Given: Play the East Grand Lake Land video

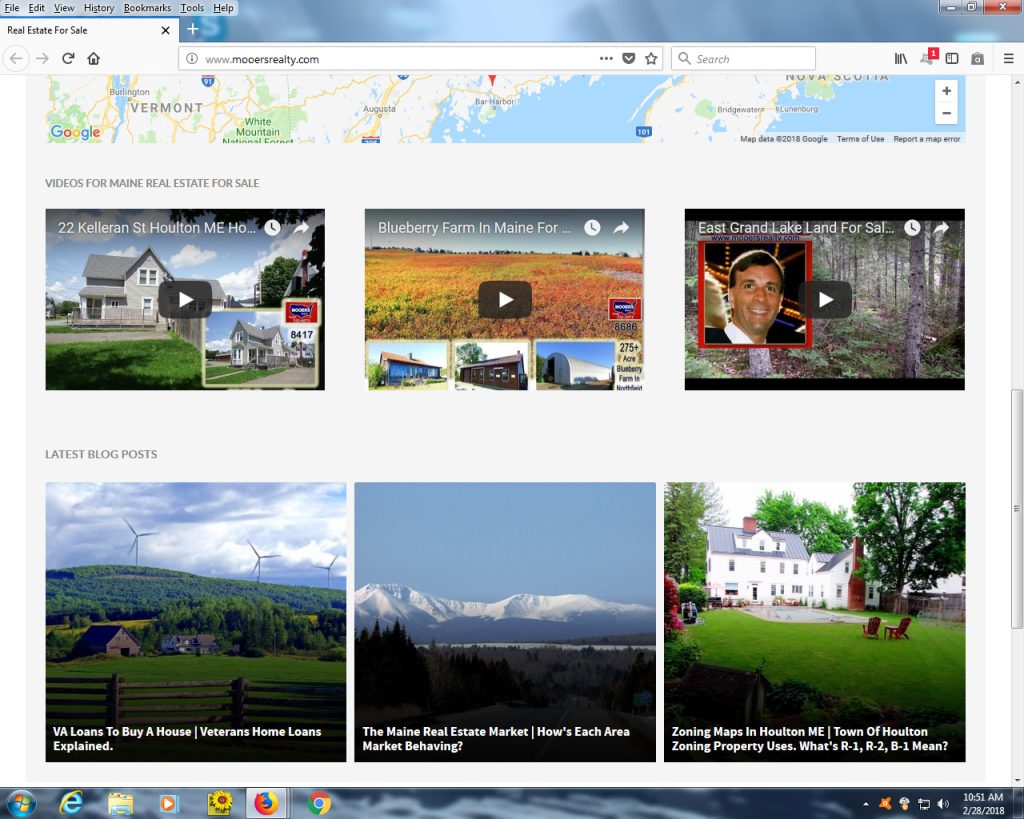Looking at the screenshot, I should tap(825, 300).
